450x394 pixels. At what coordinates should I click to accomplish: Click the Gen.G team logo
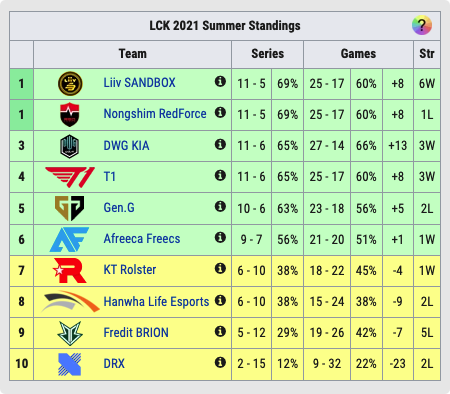70,208
